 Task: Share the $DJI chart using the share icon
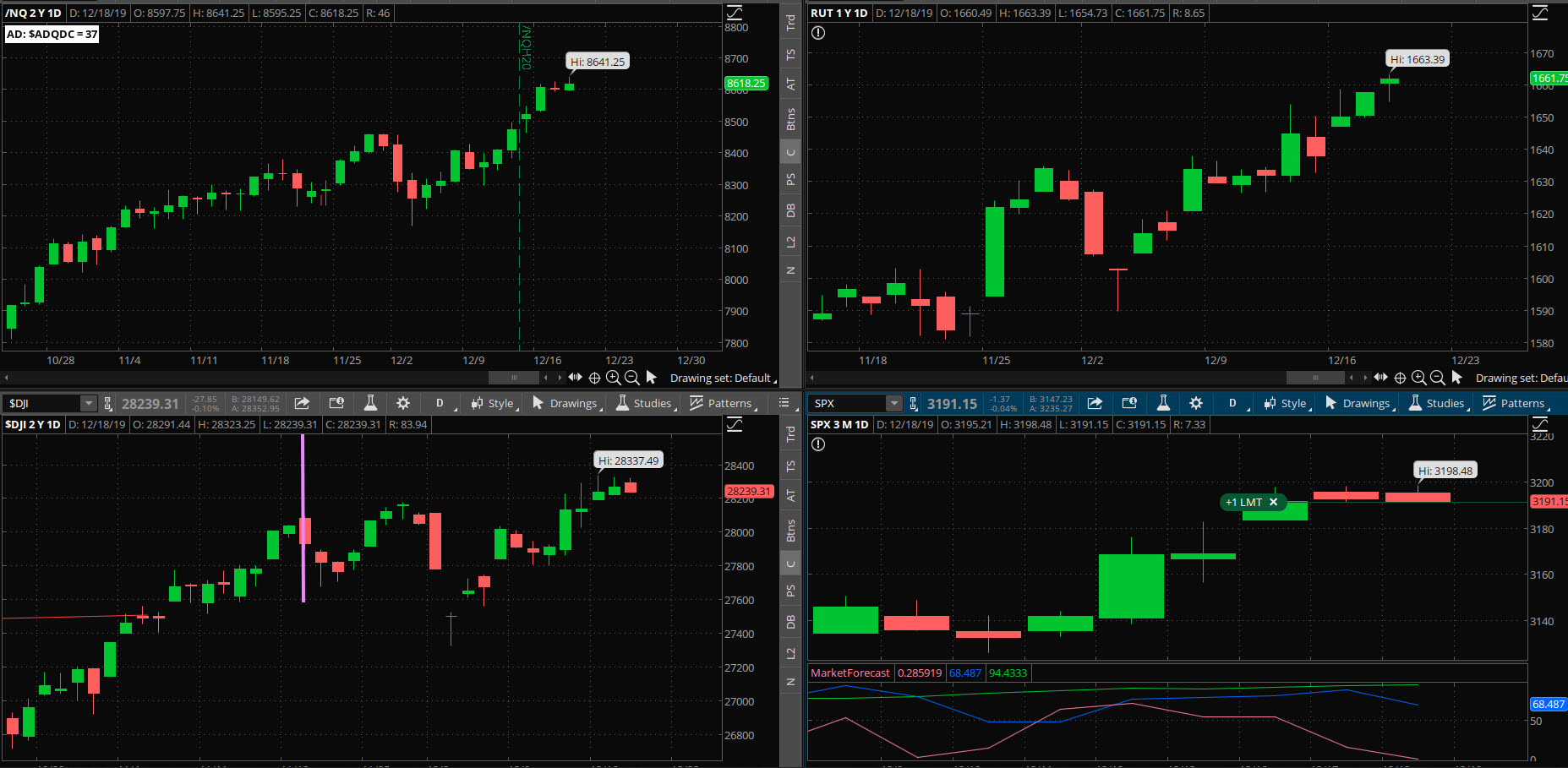[302, 403]
